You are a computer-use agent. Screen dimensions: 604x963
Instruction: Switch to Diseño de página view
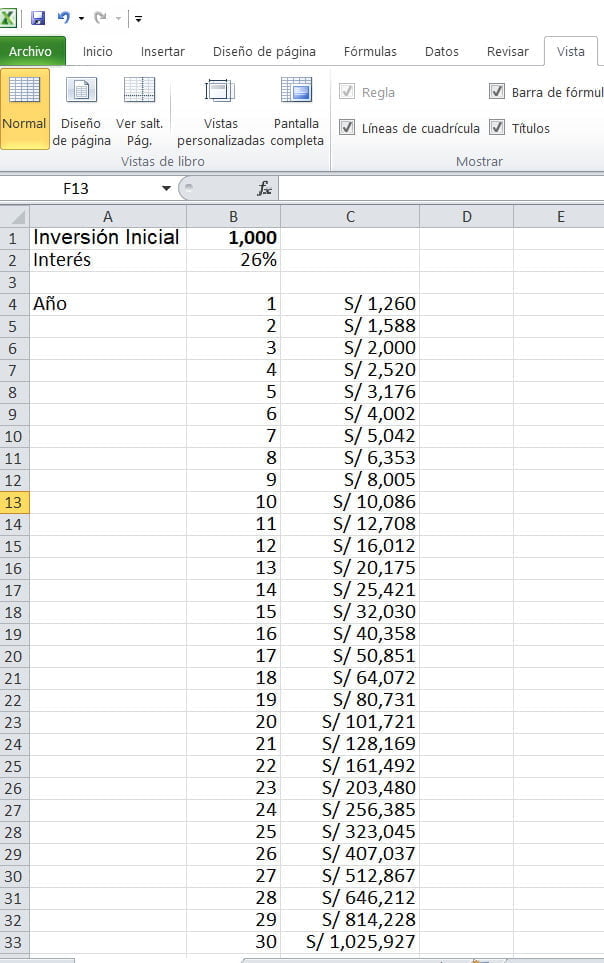tap(81, 108)
